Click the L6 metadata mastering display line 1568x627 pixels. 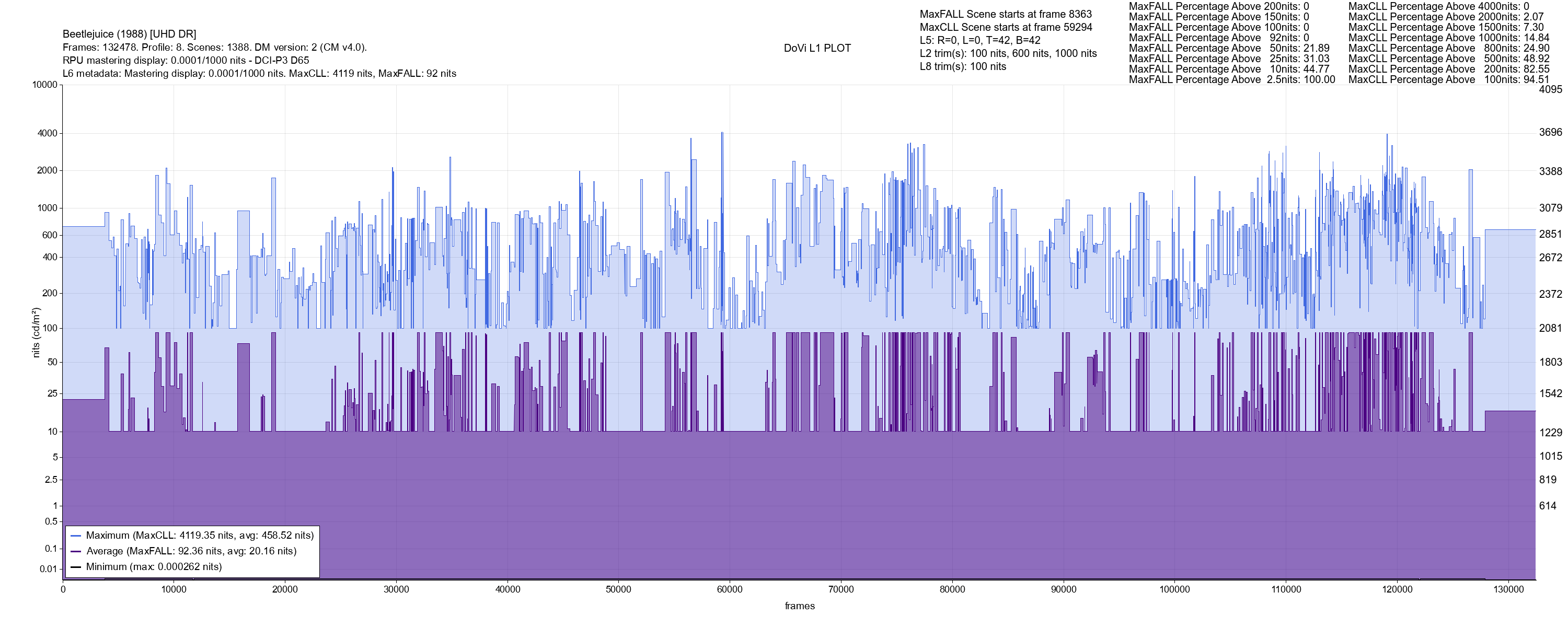259,74
